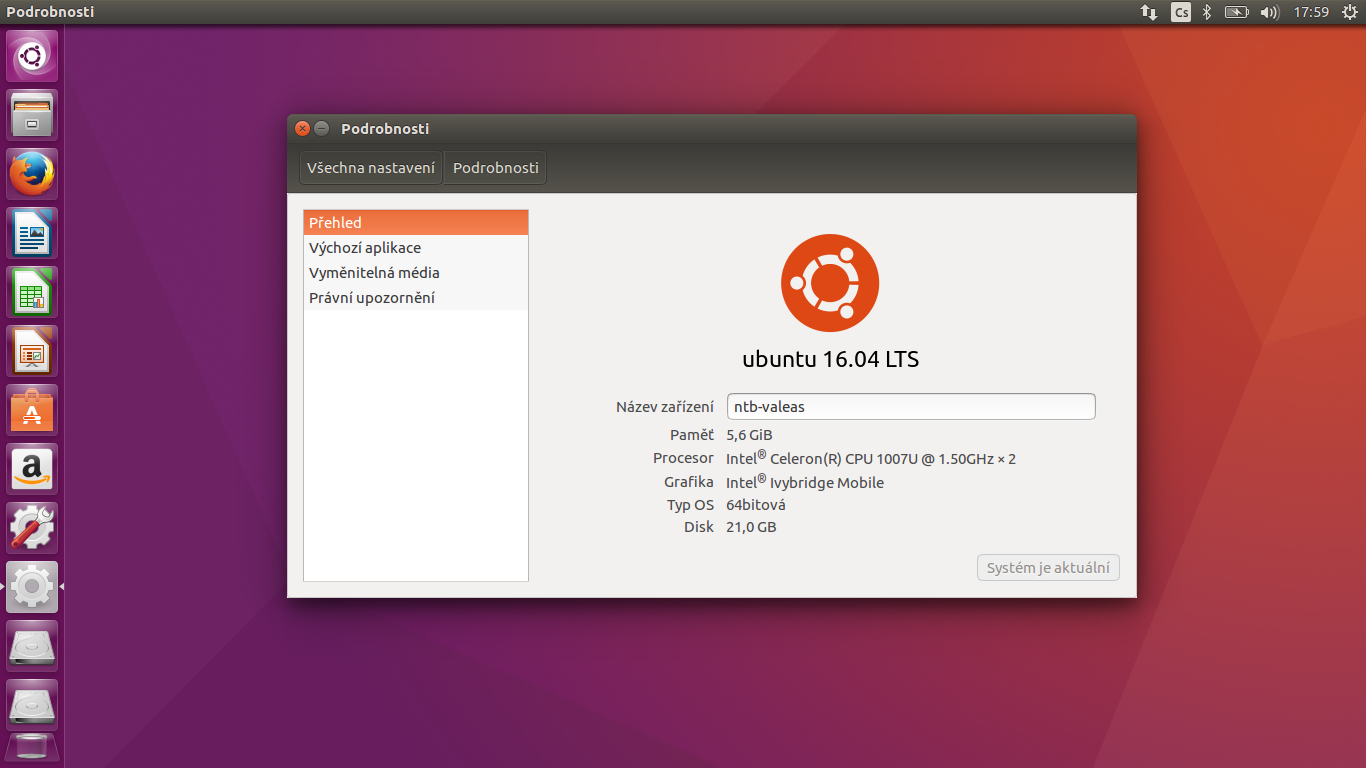This screenshot has height=768, width=1366.
Task: Open the Files manager from the launcher
Action: (32, 115)
